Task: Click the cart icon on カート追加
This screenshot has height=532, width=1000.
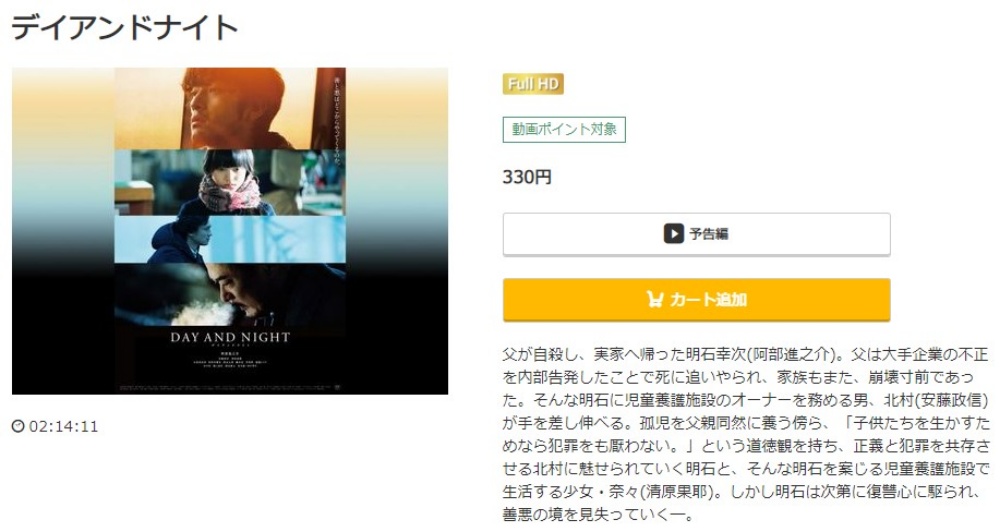Action: 654,299
